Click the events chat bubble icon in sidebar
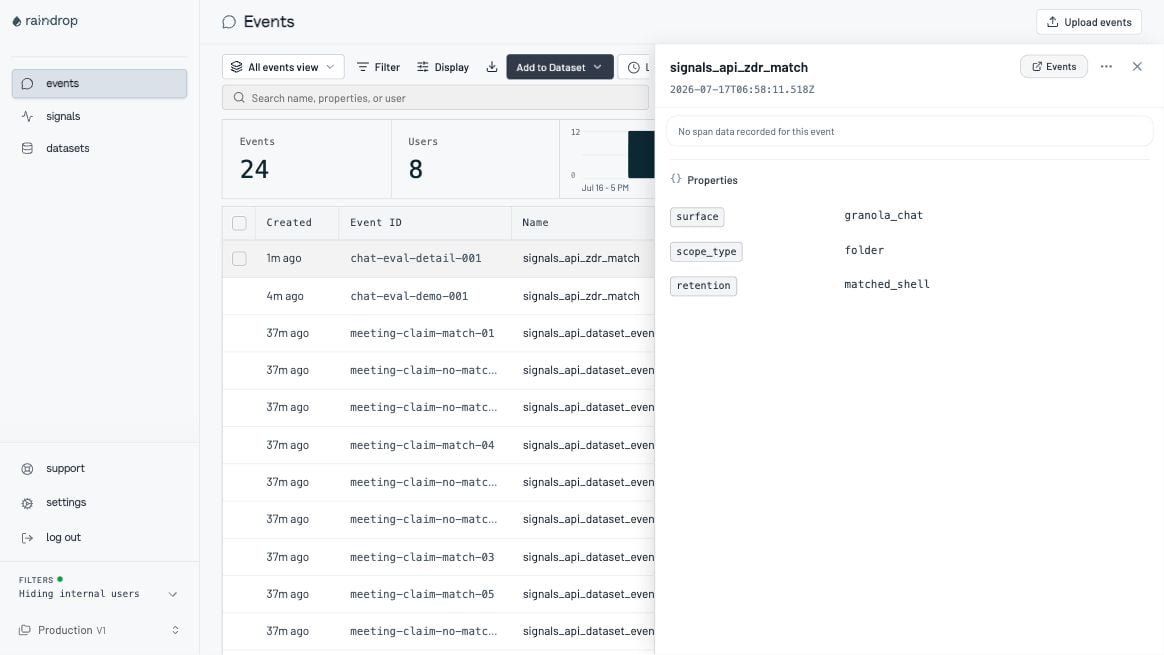This screenshot has width=1164, height=655. click(27, 84)
